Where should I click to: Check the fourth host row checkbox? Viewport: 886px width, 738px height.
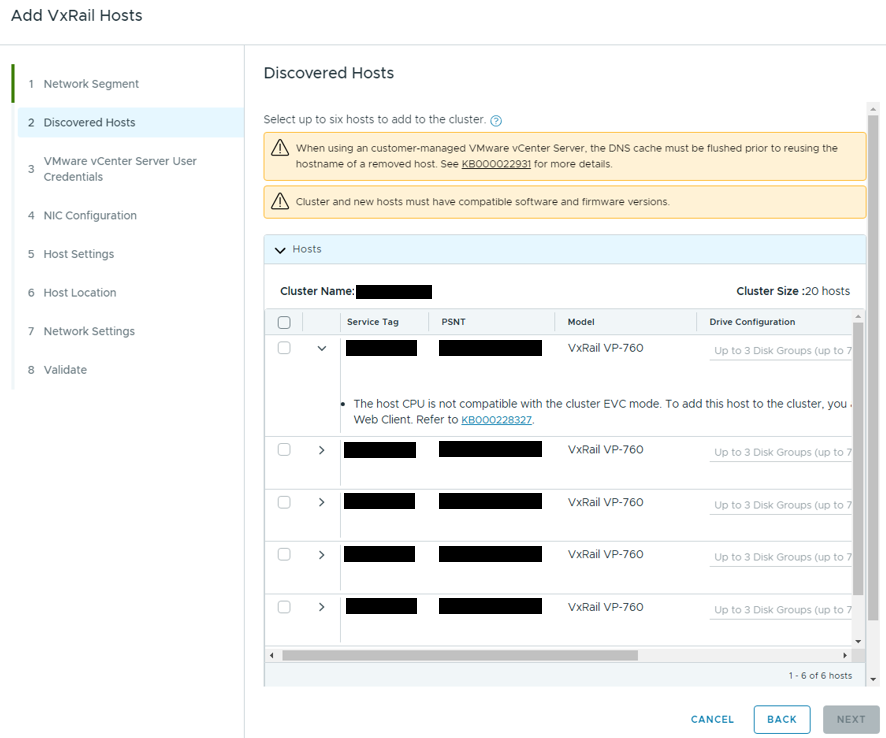pos(284,554)
